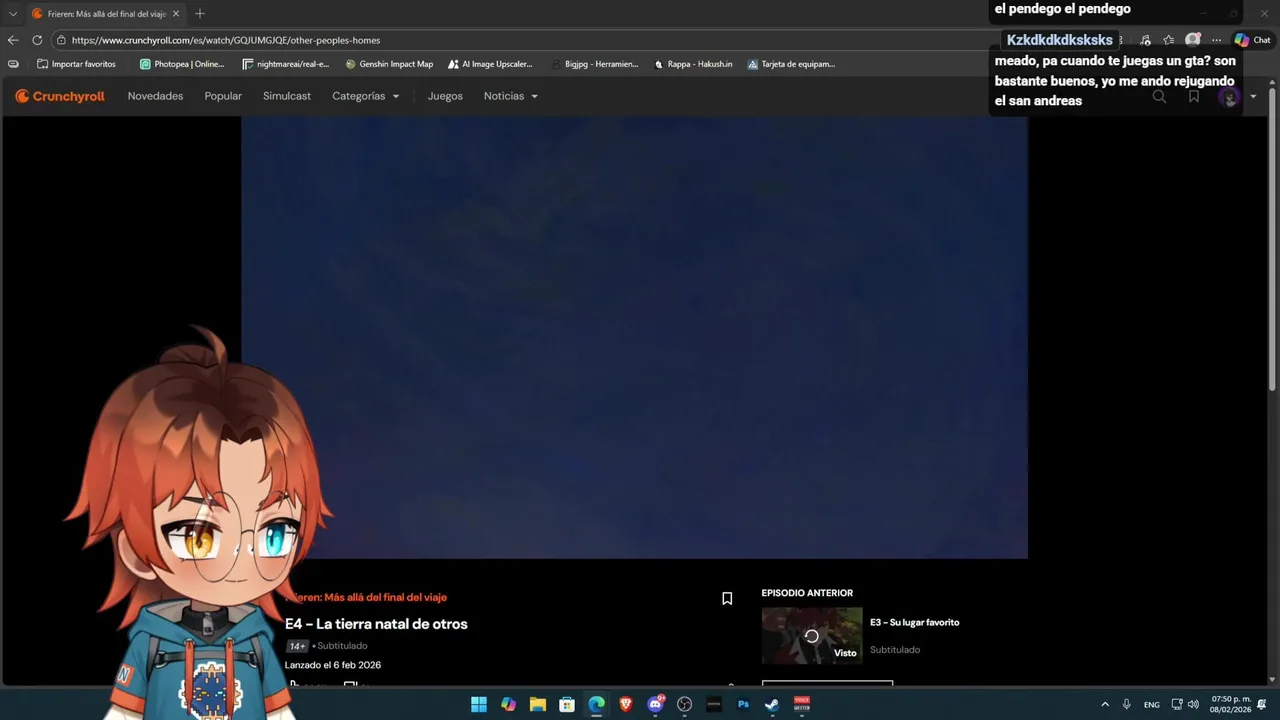The width and height of the screenshot is (1280, 720).
Task: View site information lock icon
Action: (x=61, y=40)
